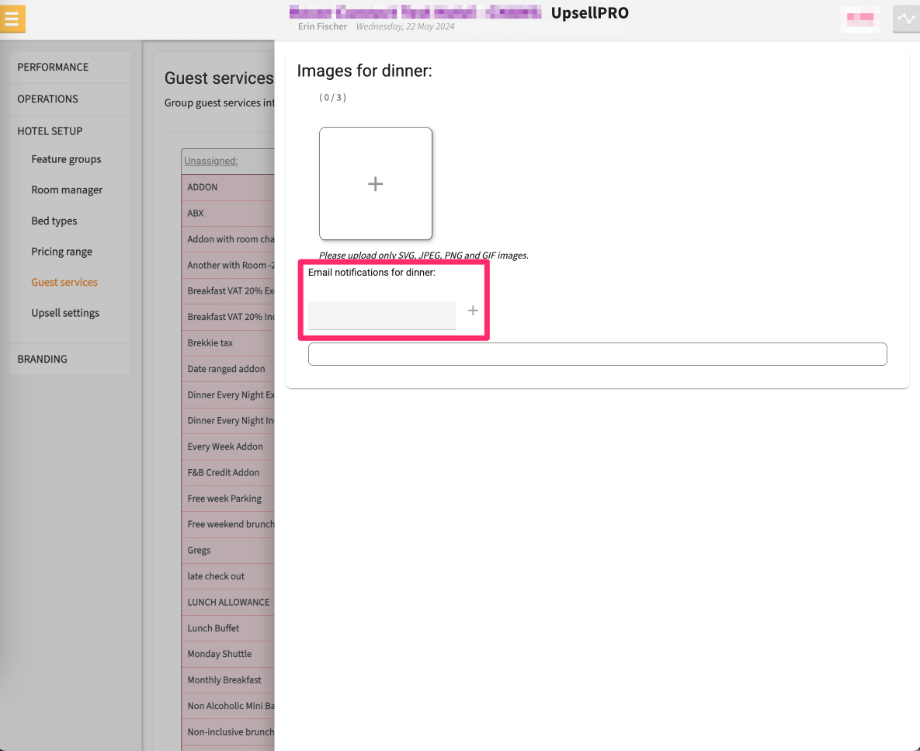This screenshot has height=751, width=920.
Task: Select LUNCH ALLOWANCE row
Action: click(x=228, y=602)
